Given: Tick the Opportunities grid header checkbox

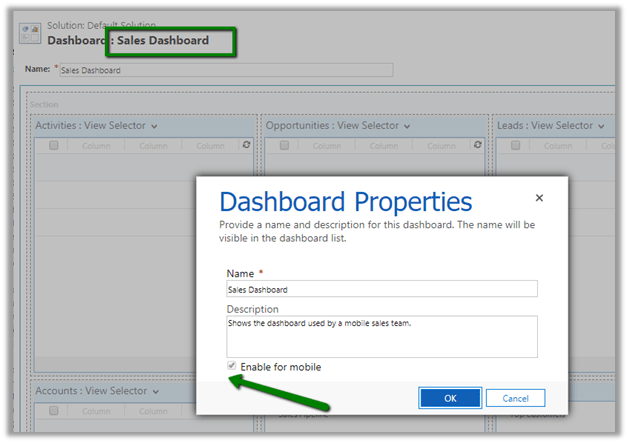Looking at the screenshot, I should point(284,146).
